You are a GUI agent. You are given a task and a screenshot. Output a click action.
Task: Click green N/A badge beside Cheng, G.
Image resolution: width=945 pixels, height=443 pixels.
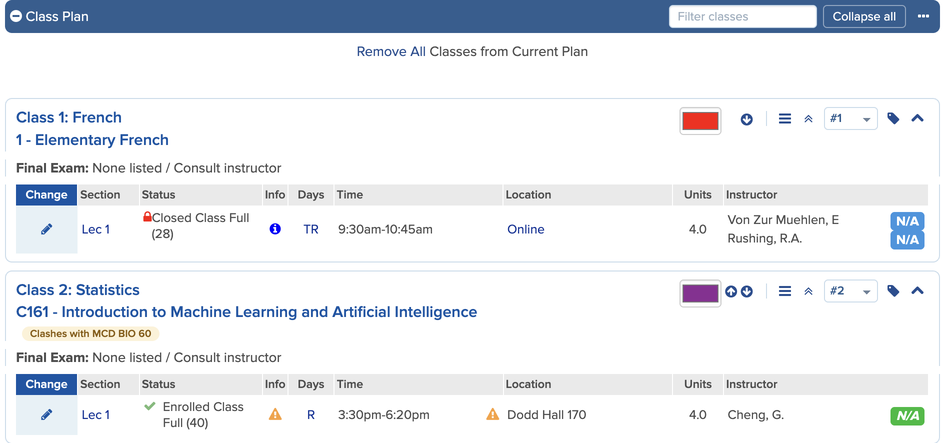pyautogui.click(x=907, y=416)
